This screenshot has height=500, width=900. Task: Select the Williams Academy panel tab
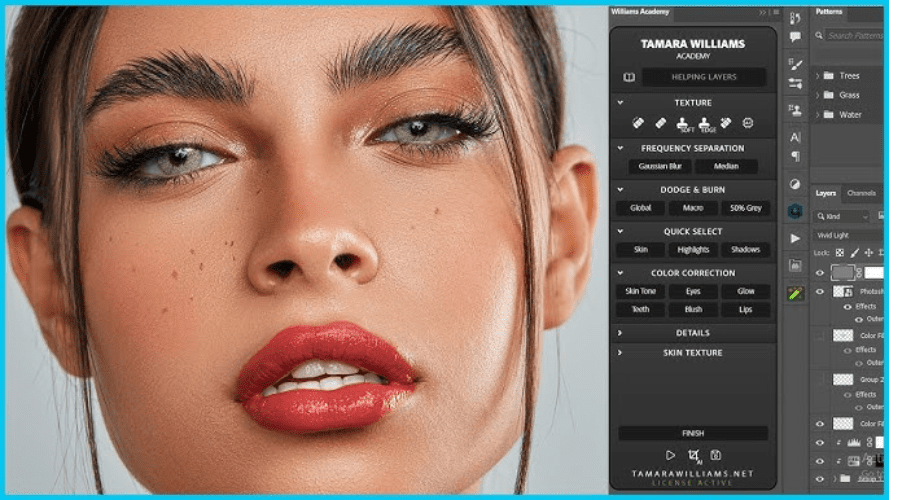point(640,12)
